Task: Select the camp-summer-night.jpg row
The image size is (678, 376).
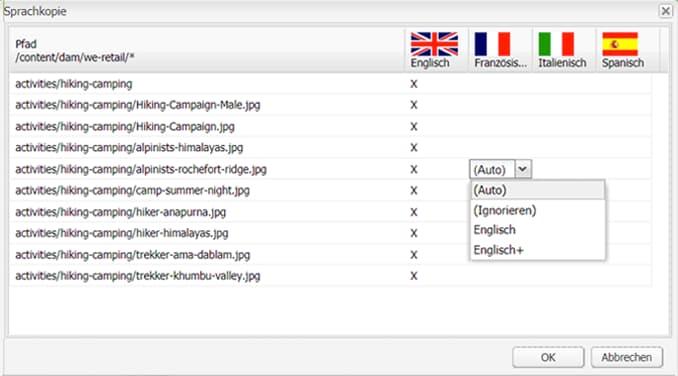Action: pyautogui.click(x=330, y=191)
